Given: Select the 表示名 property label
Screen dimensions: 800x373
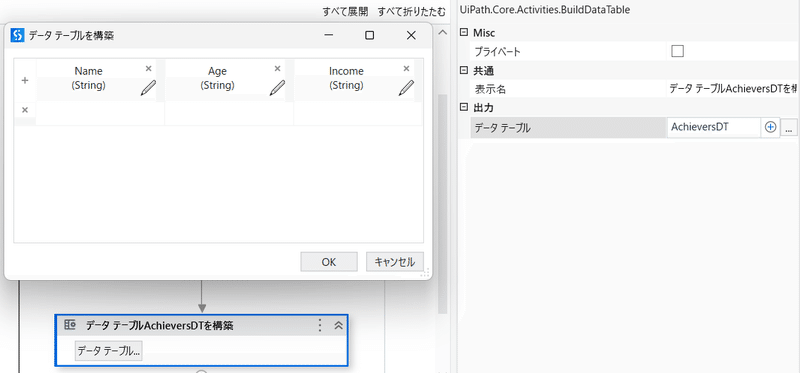Looking at the screenshot, I should tap(490, 90).
